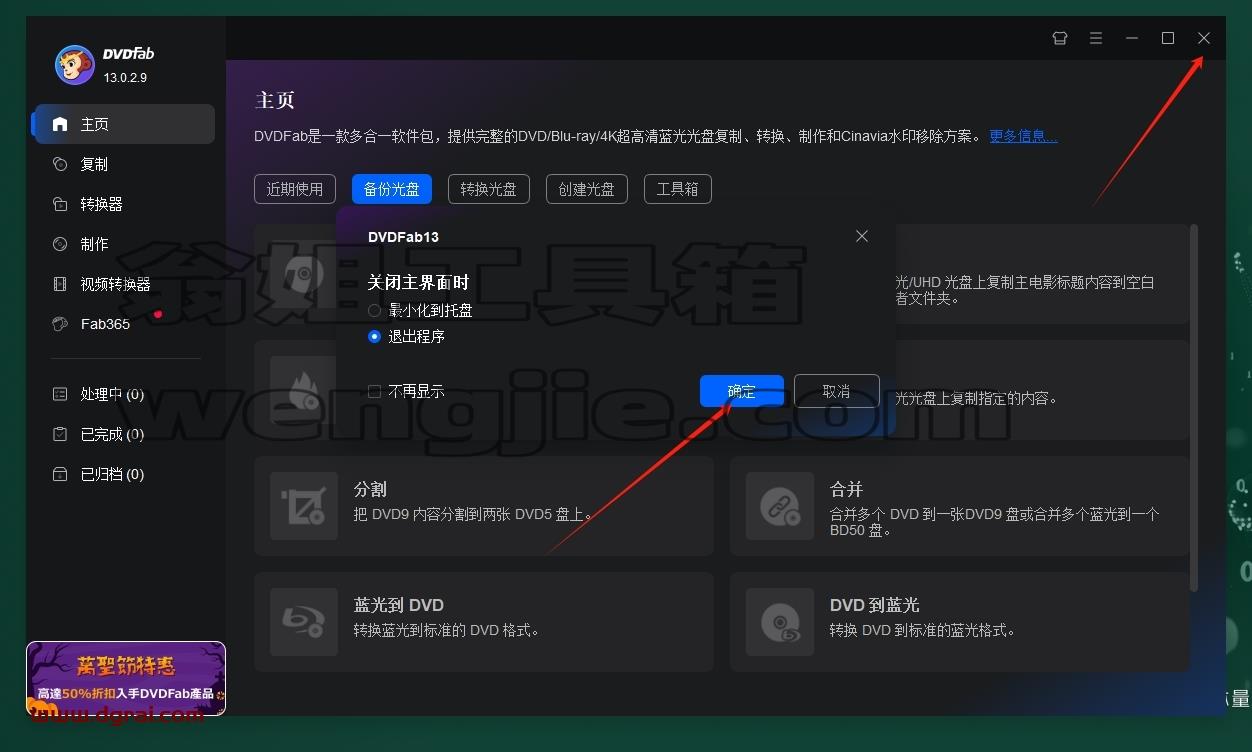1252x752 pixels.
Task: Open the 分割 card title
Action: coord(370,489)
